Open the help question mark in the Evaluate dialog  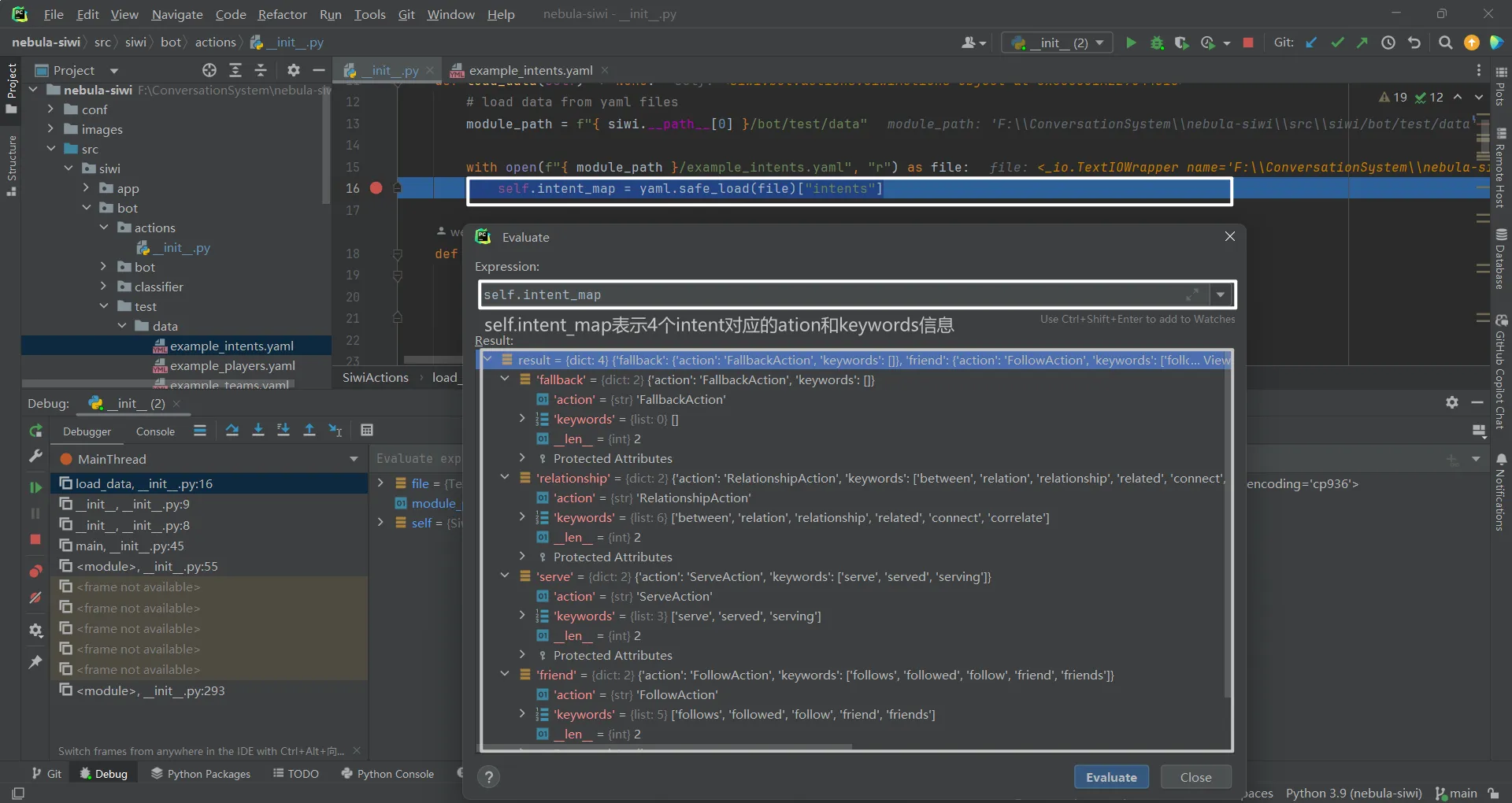click(489, 777)
